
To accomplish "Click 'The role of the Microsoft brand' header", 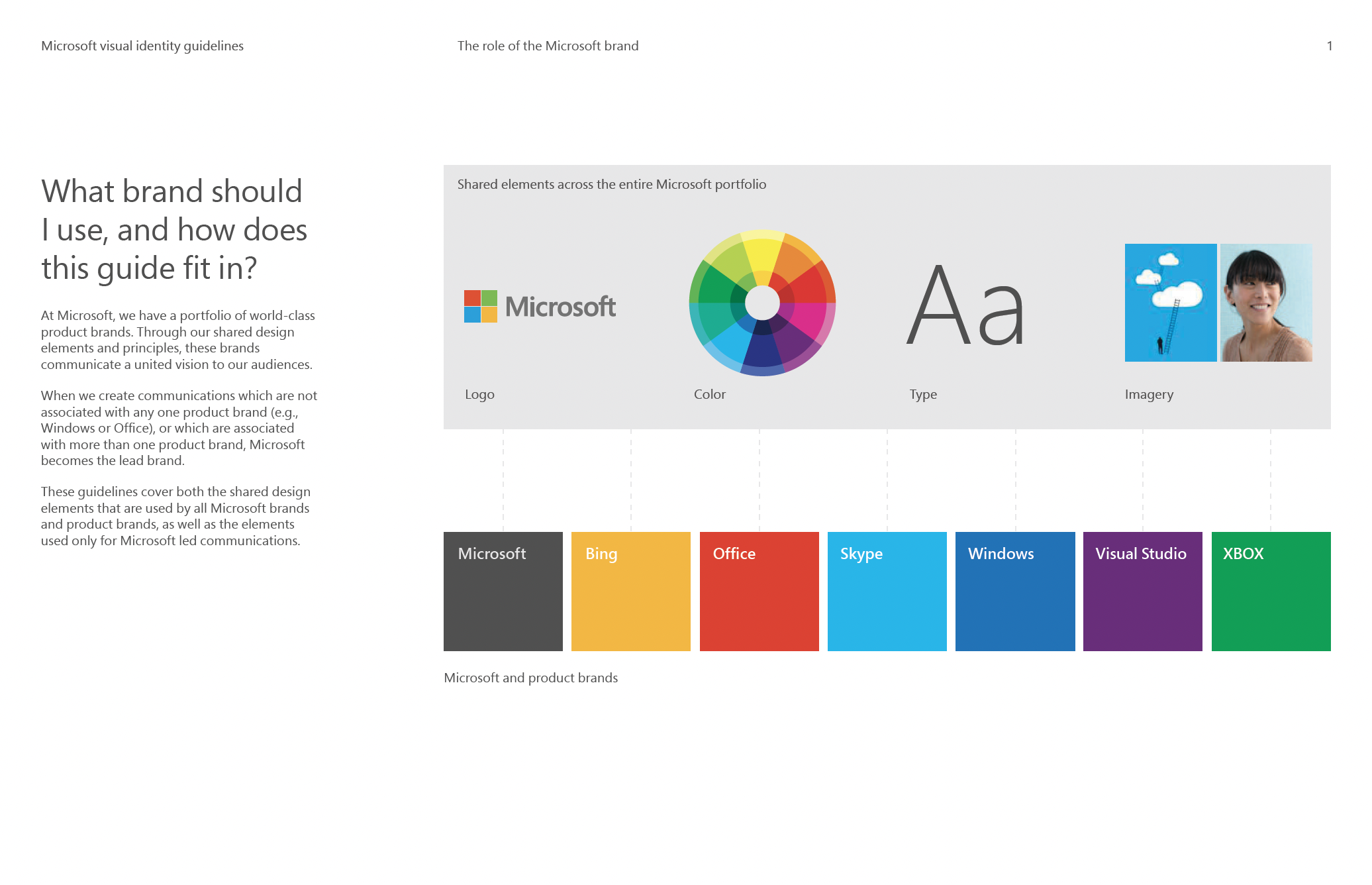I will point(548,46).
